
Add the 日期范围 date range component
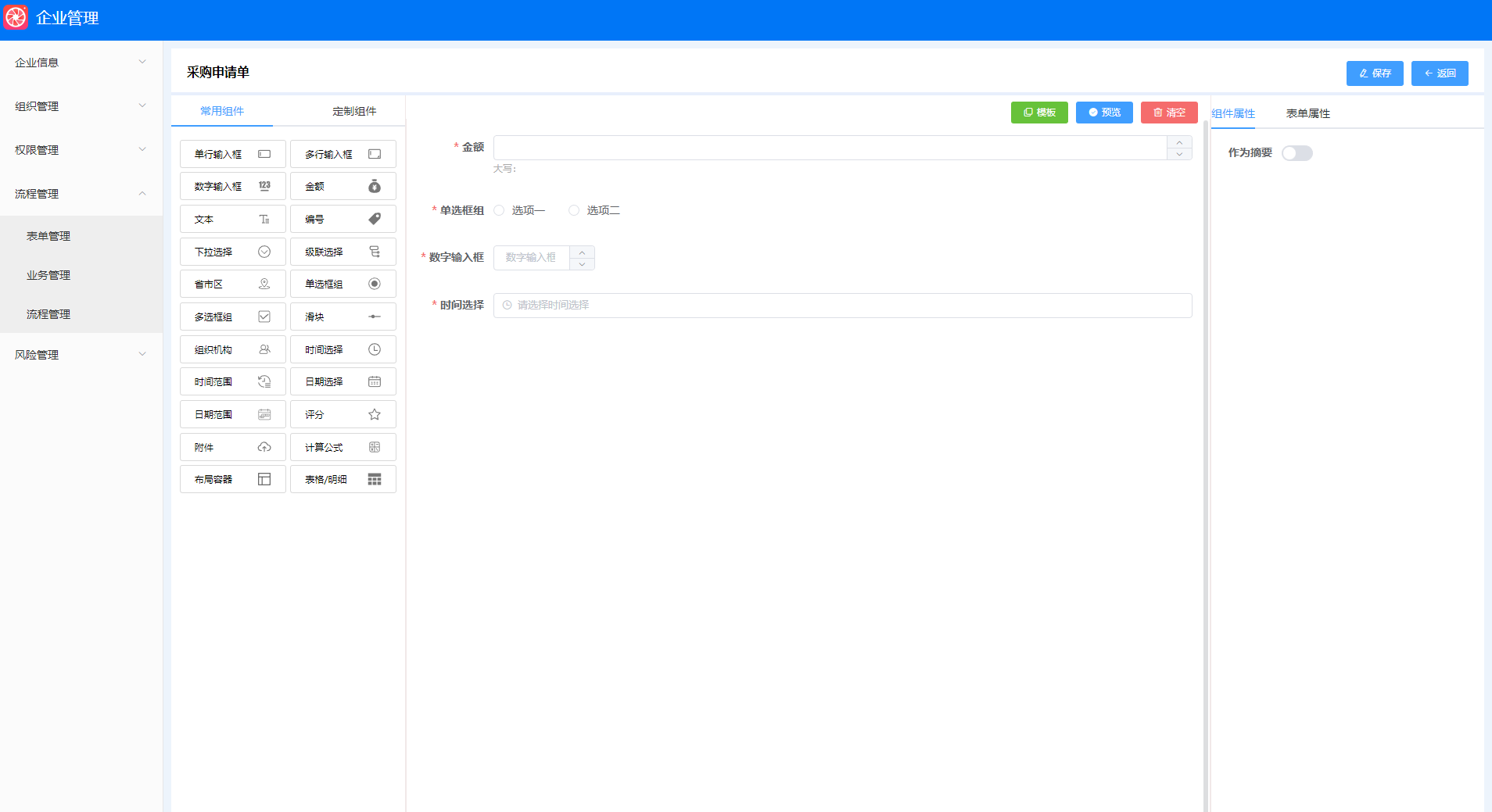pos(233,414)
